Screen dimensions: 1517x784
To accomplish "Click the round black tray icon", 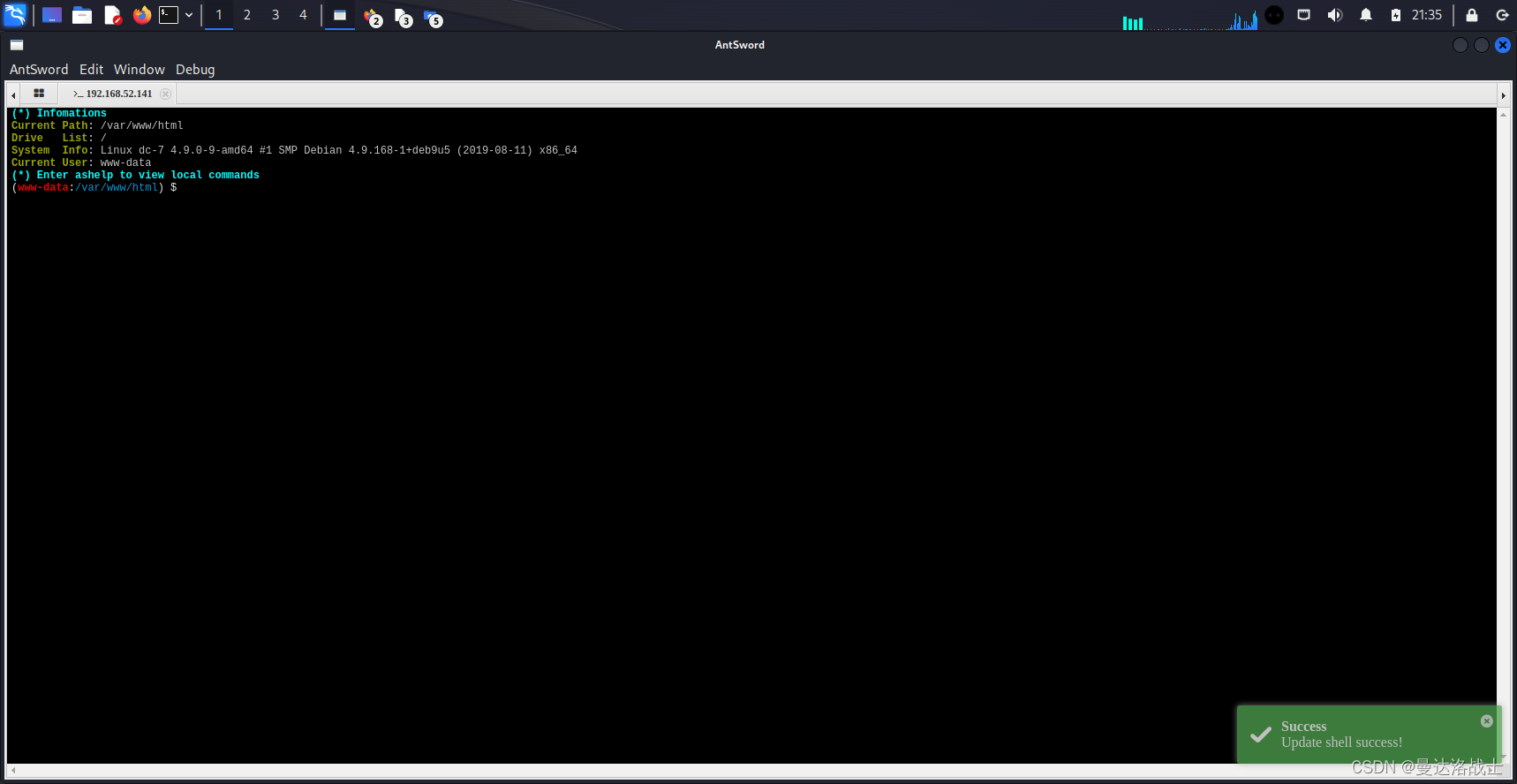I will pyautogui.click(x=1274, y=15).
